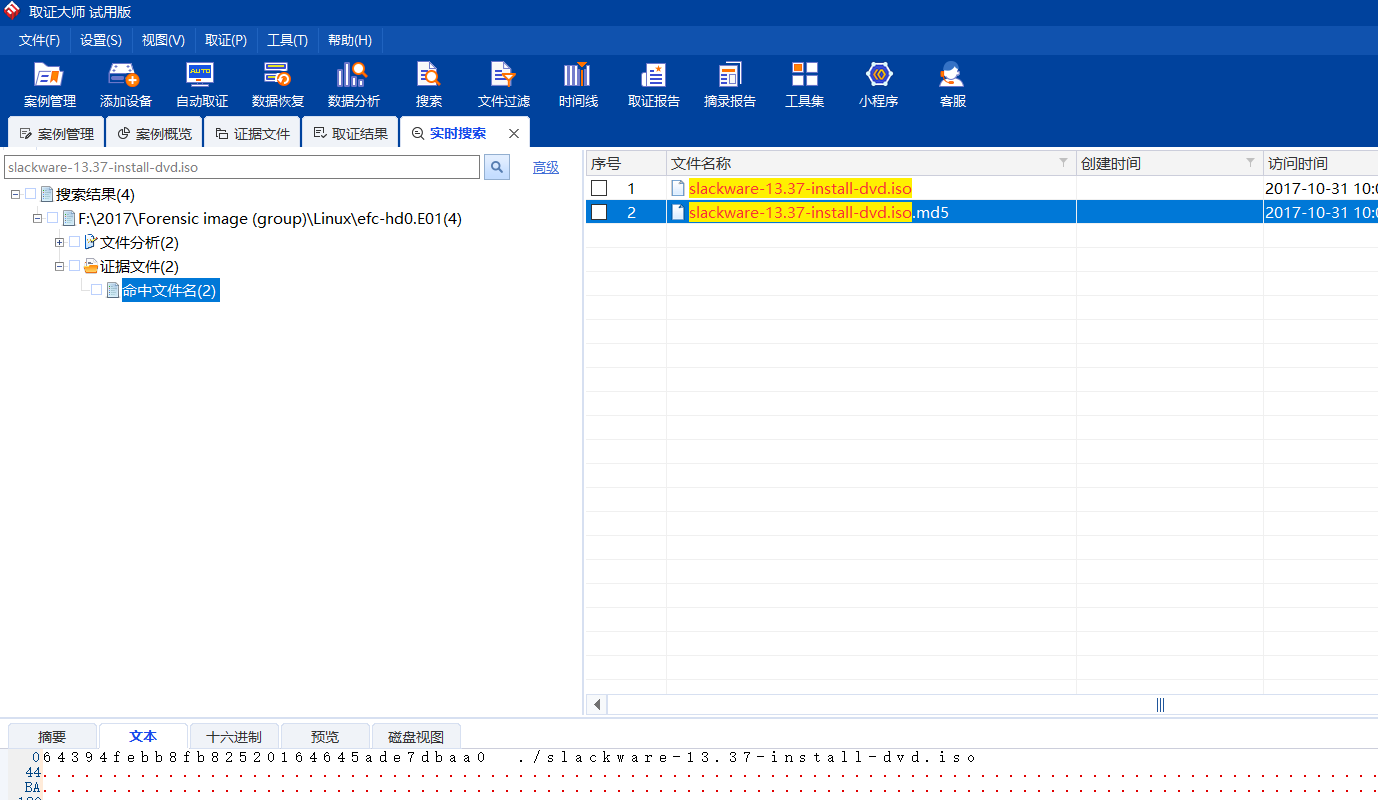This screenshot has width=1378, height=800.
Task: Check the checkbox for row 2
Action: 599,212
